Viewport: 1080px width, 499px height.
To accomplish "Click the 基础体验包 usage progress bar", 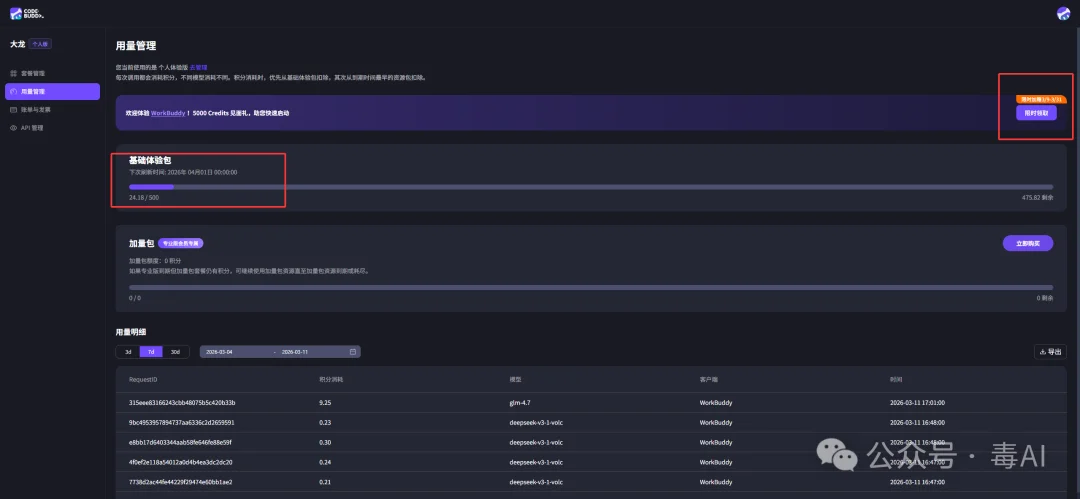I will (590, 187).
